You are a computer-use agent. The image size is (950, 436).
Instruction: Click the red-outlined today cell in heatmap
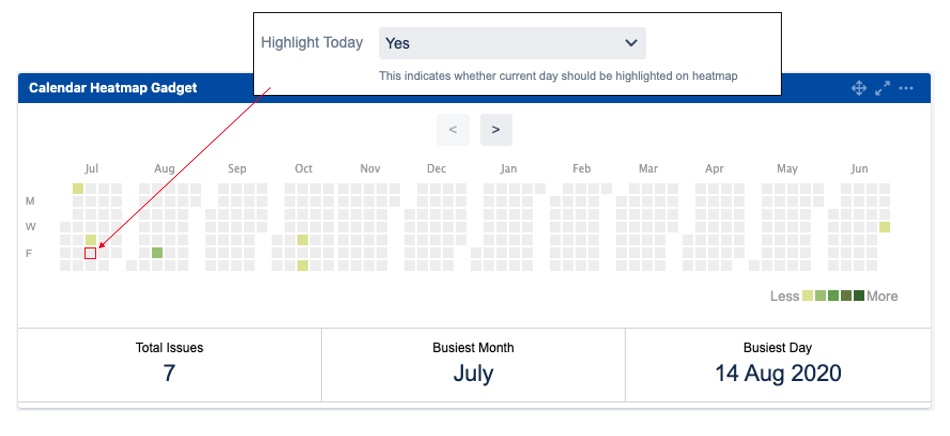click(x=91, y=253)
